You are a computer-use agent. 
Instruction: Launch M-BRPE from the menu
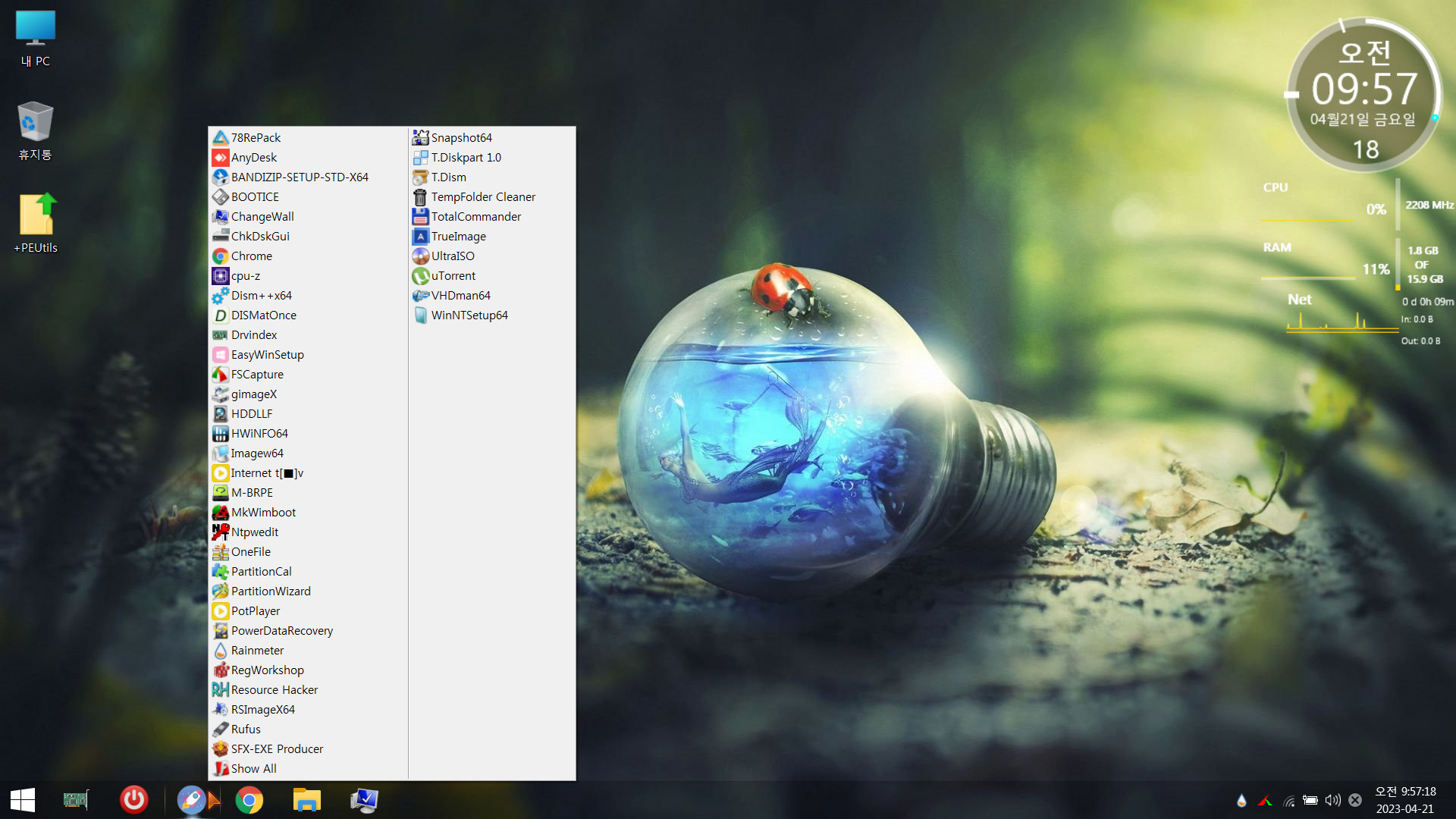[x=309, y=492]
